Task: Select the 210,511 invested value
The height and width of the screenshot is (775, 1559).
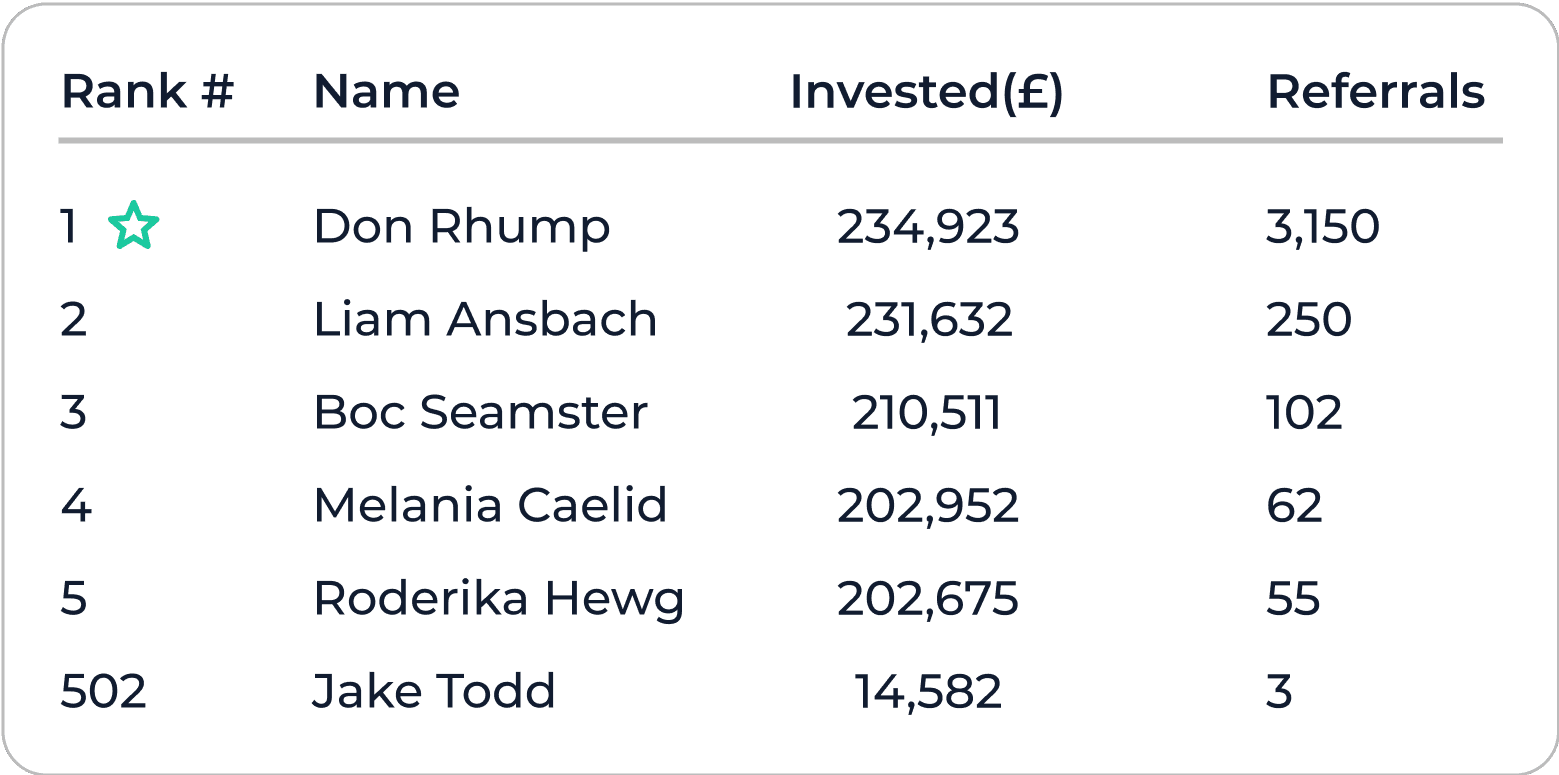Action: pyautogui.click(x=927, y=413)
